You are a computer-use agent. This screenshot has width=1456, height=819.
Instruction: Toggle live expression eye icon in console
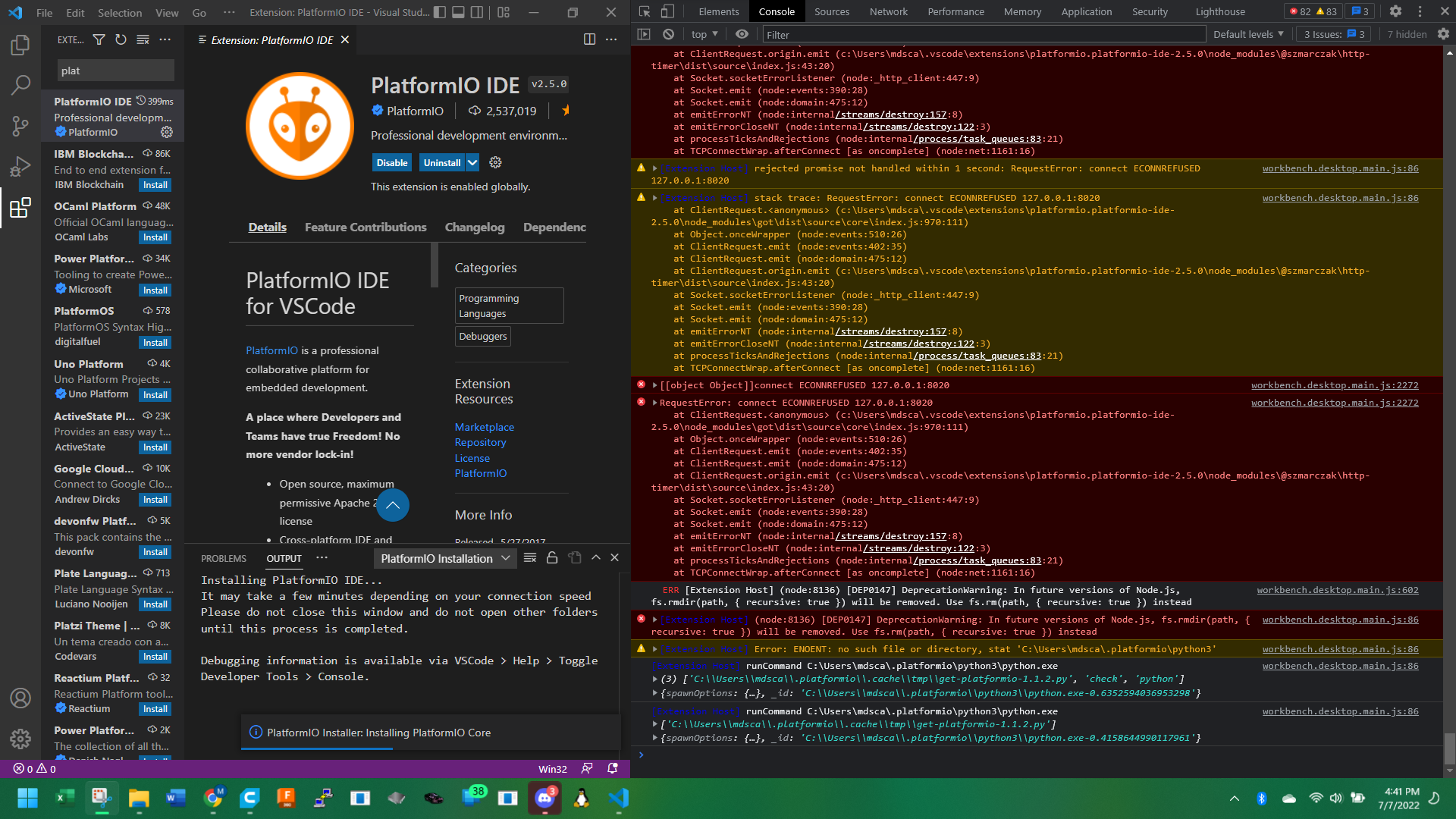click(742, 34)
